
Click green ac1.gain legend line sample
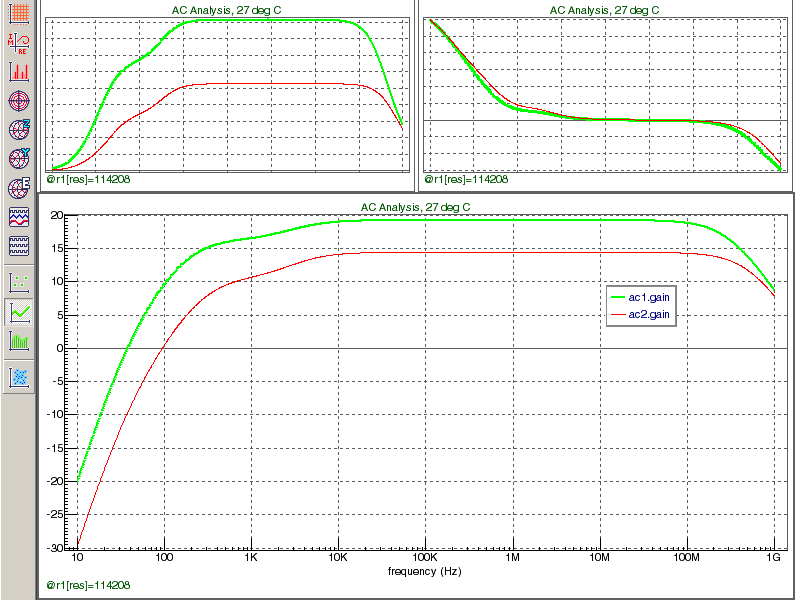pyautogui.click(x=617, y=297)
